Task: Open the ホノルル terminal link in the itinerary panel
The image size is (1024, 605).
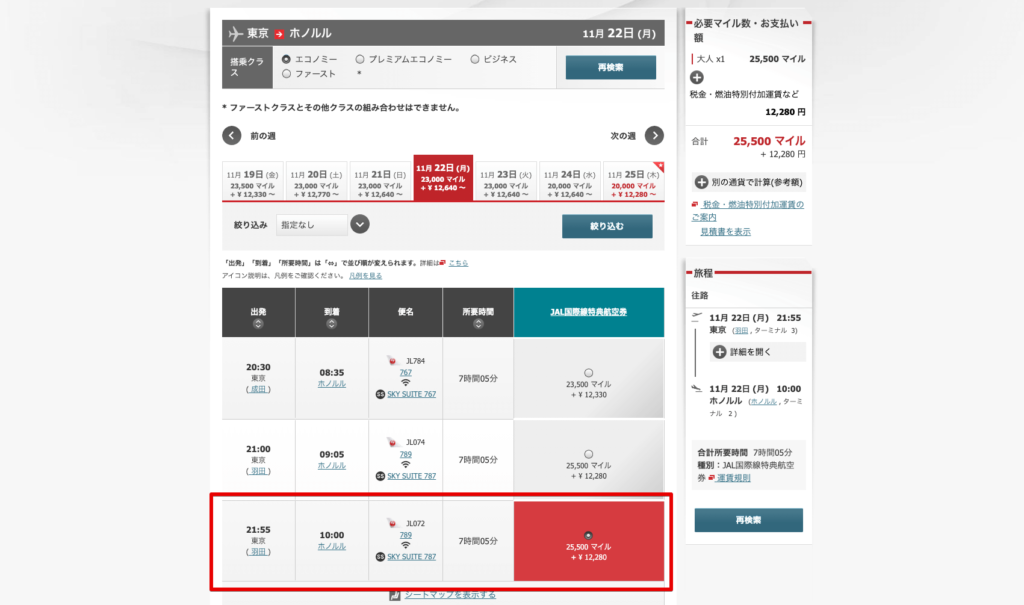Action: click(x=763, y=402)
